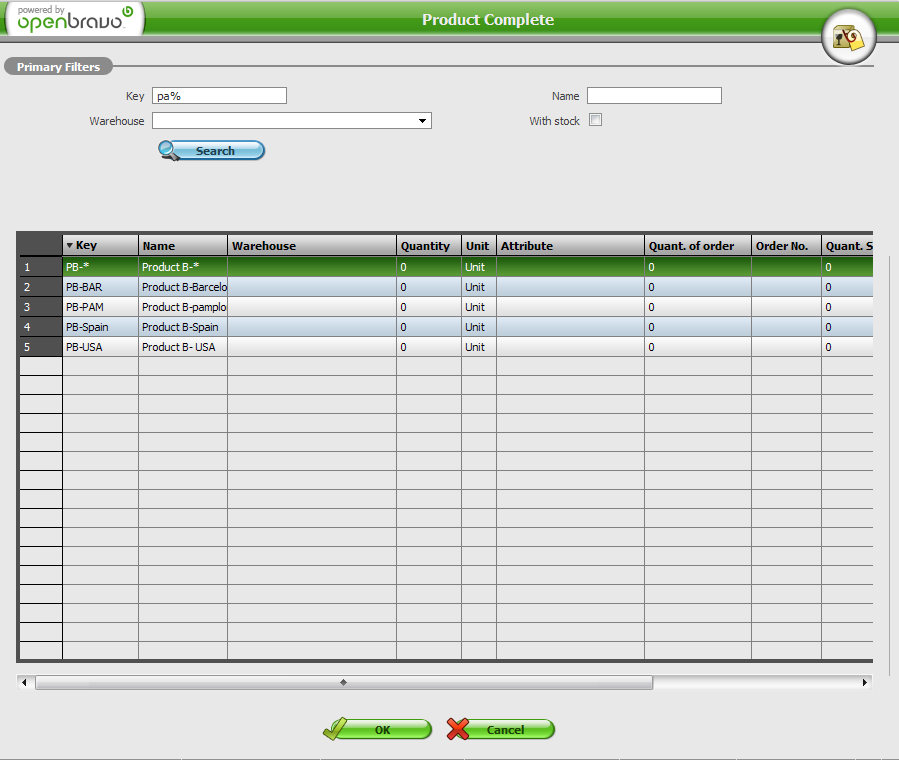This screenshot has height=760, width=899.
Task: Click row number 2 in grid
Action: point(41,287)
